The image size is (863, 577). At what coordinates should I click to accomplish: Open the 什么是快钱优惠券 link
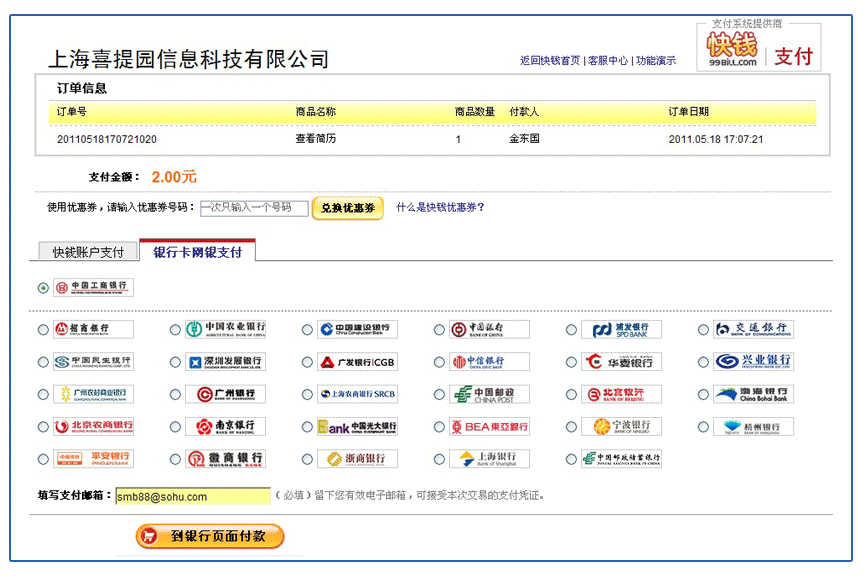[440, 208]
